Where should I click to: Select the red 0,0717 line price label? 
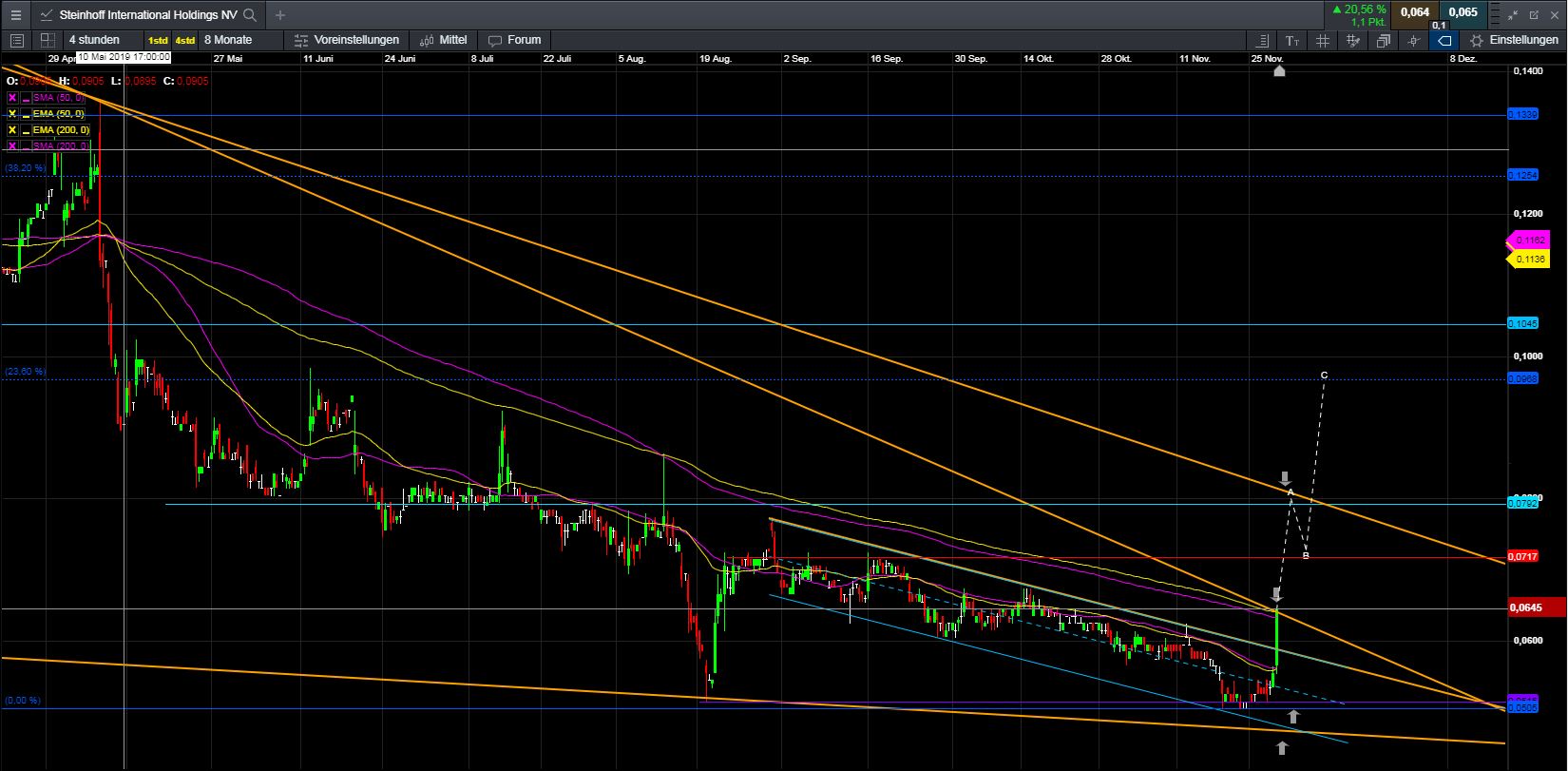(1523, 556)
